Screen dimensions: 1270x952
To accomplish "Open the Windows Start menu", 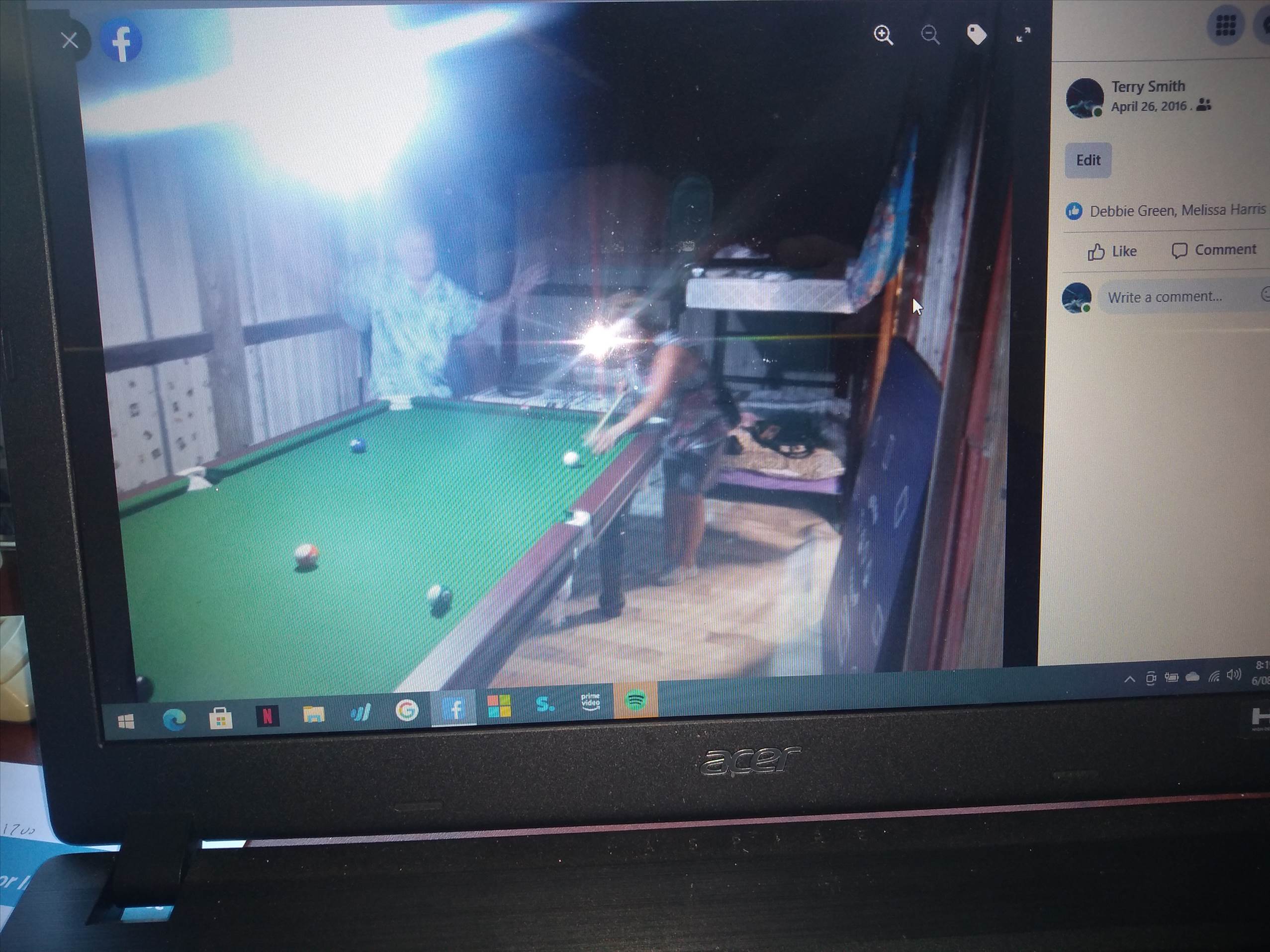I will [x=126, y=721].
